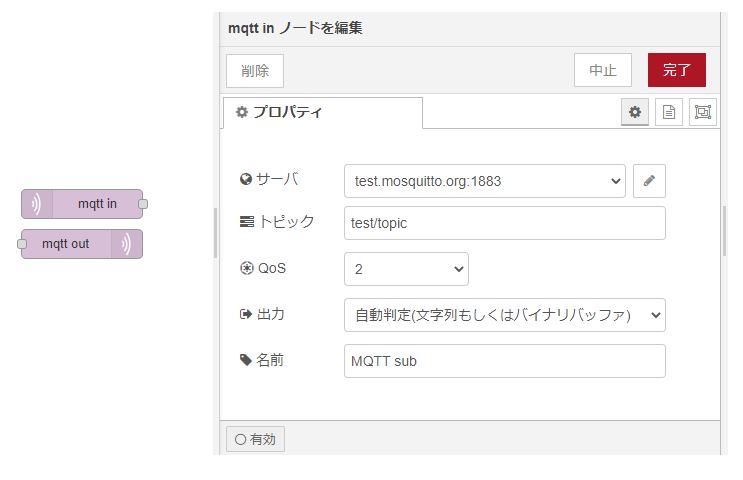Open the 出力 output format dropdown
The image size is (743, 480).
504,315
